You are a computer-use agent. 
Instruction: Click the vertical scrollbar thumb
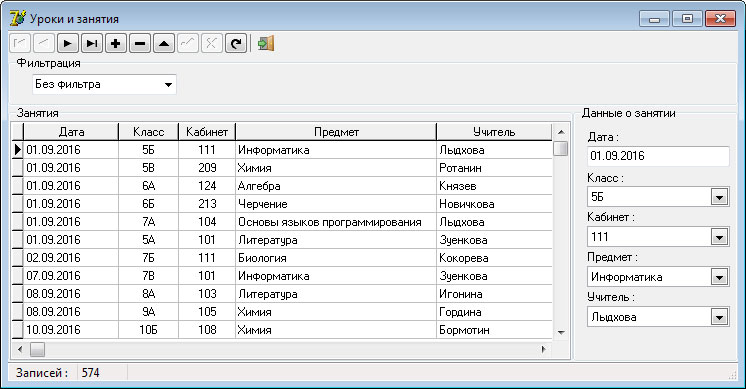[561, 148]
